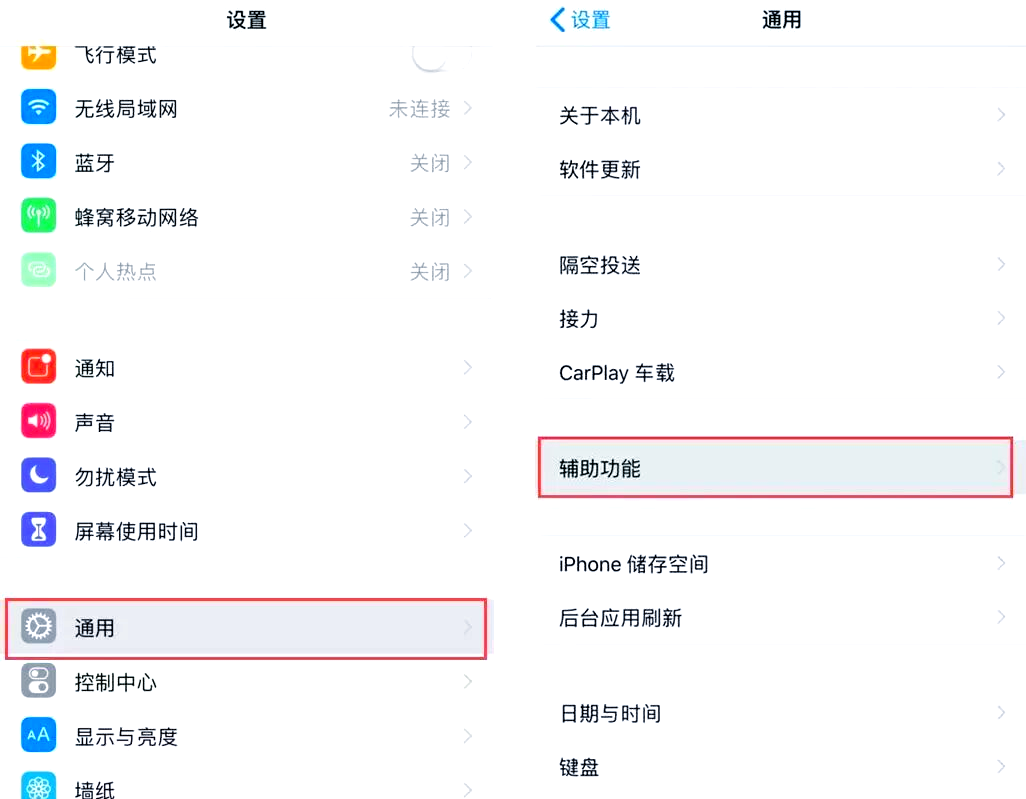This screenshot has width=1026, height=799.
Task: Tap the blue Wi-Fi (无线局域网) icon
Action: (38, 108)
